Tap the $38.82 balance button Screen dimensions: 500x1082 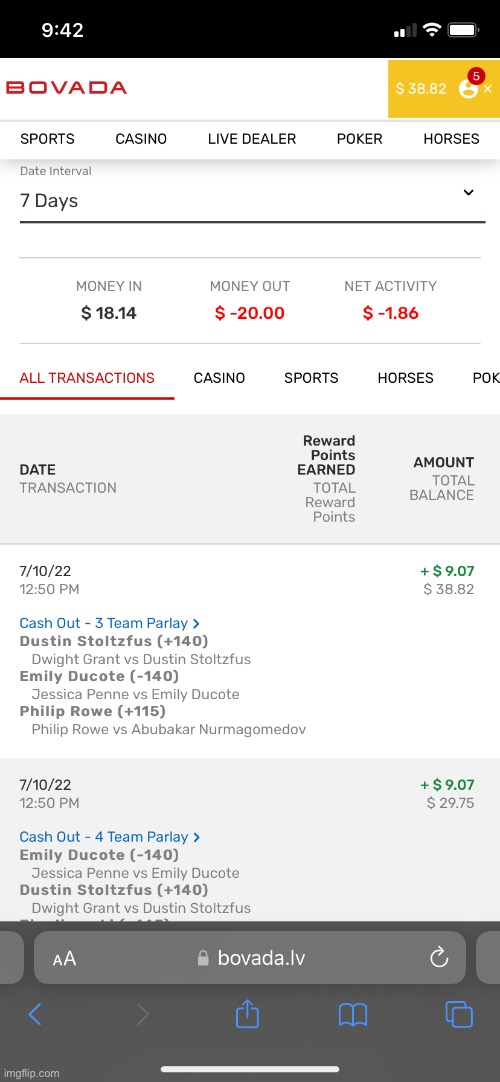pyautogui.click(x=421, y=89)
